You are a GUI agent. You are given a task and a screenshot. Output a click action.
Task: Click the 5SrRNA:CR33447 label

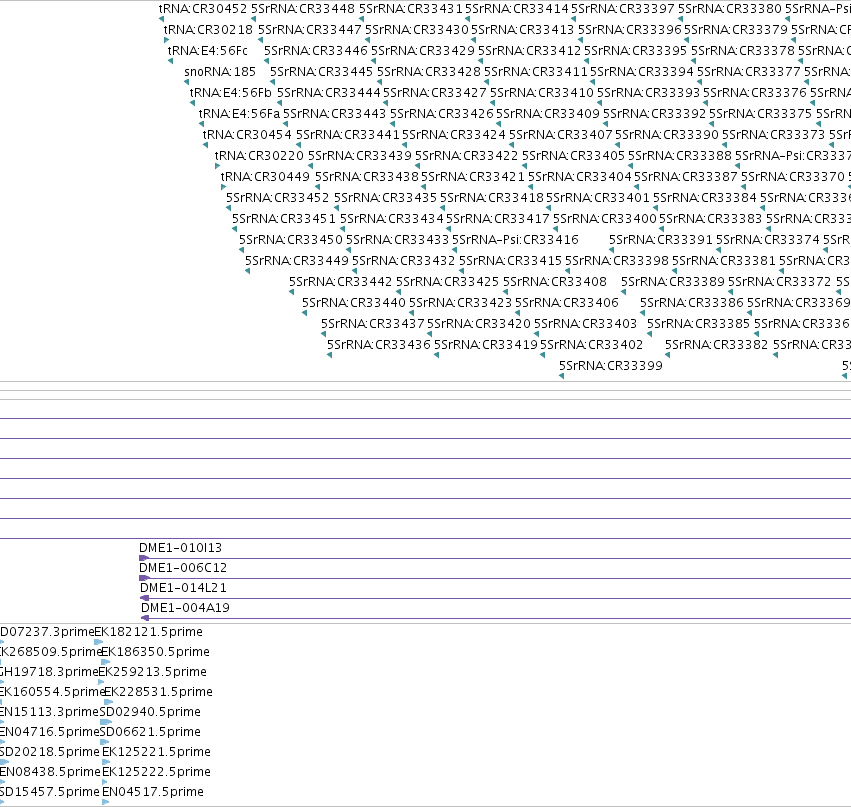[310, 30]
